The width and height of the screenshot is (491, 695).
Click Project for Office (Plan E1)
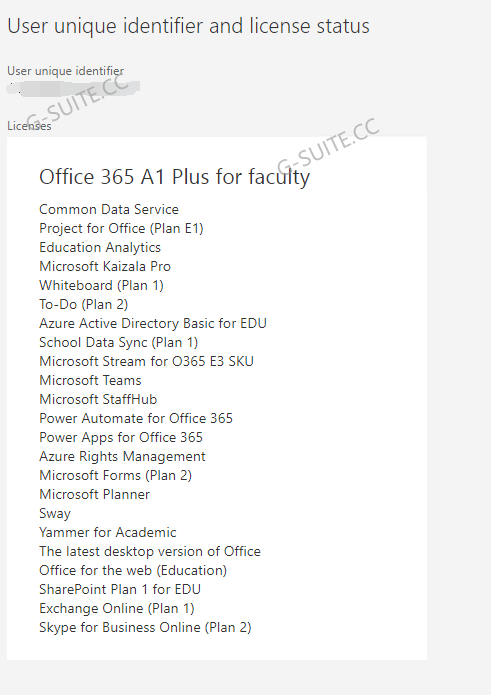[x=121, y=228]
